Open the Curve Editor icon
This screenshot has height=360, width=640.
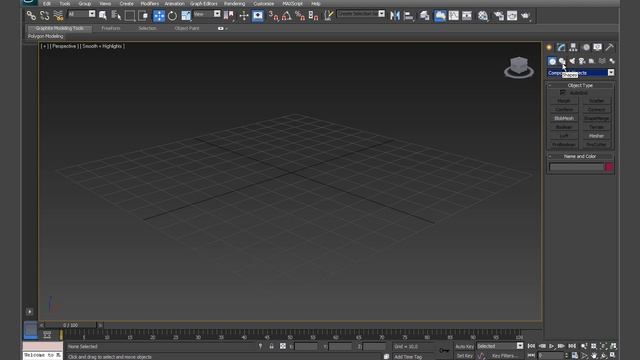pyautogui.click(x=453, y=16)
